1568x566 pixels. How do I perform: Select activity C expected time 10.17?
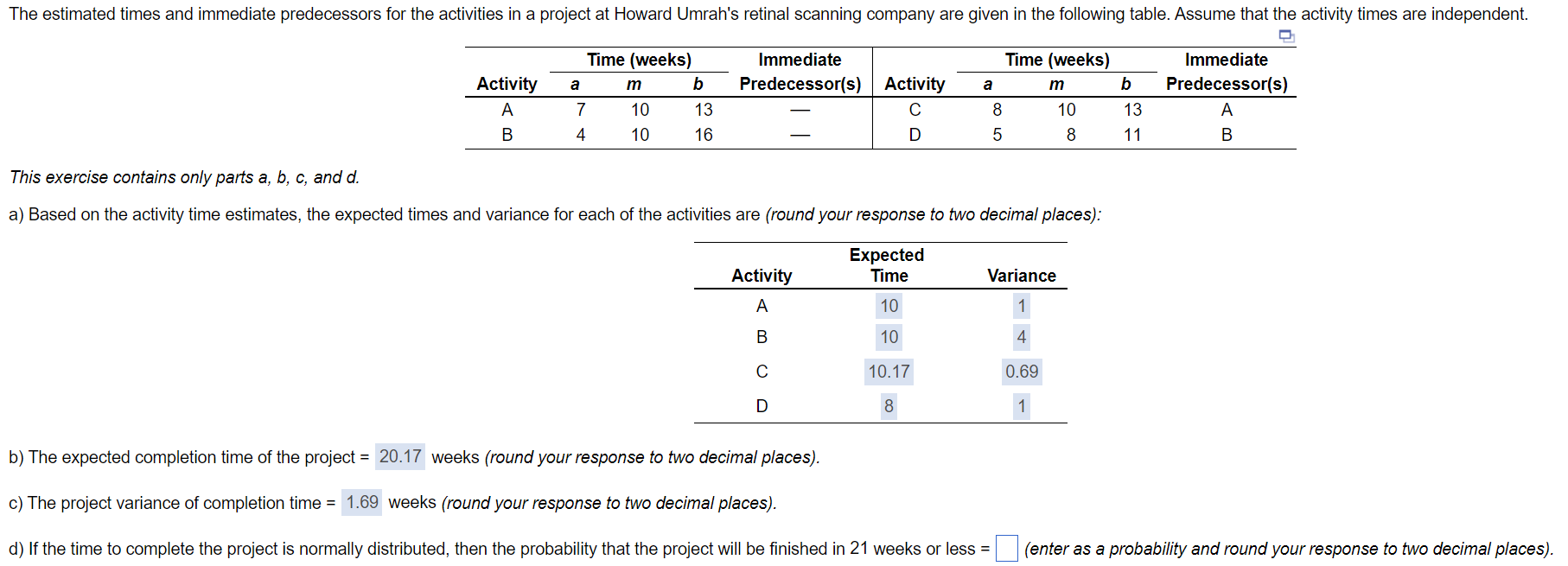pyautogui.click(x=889, y=372)
